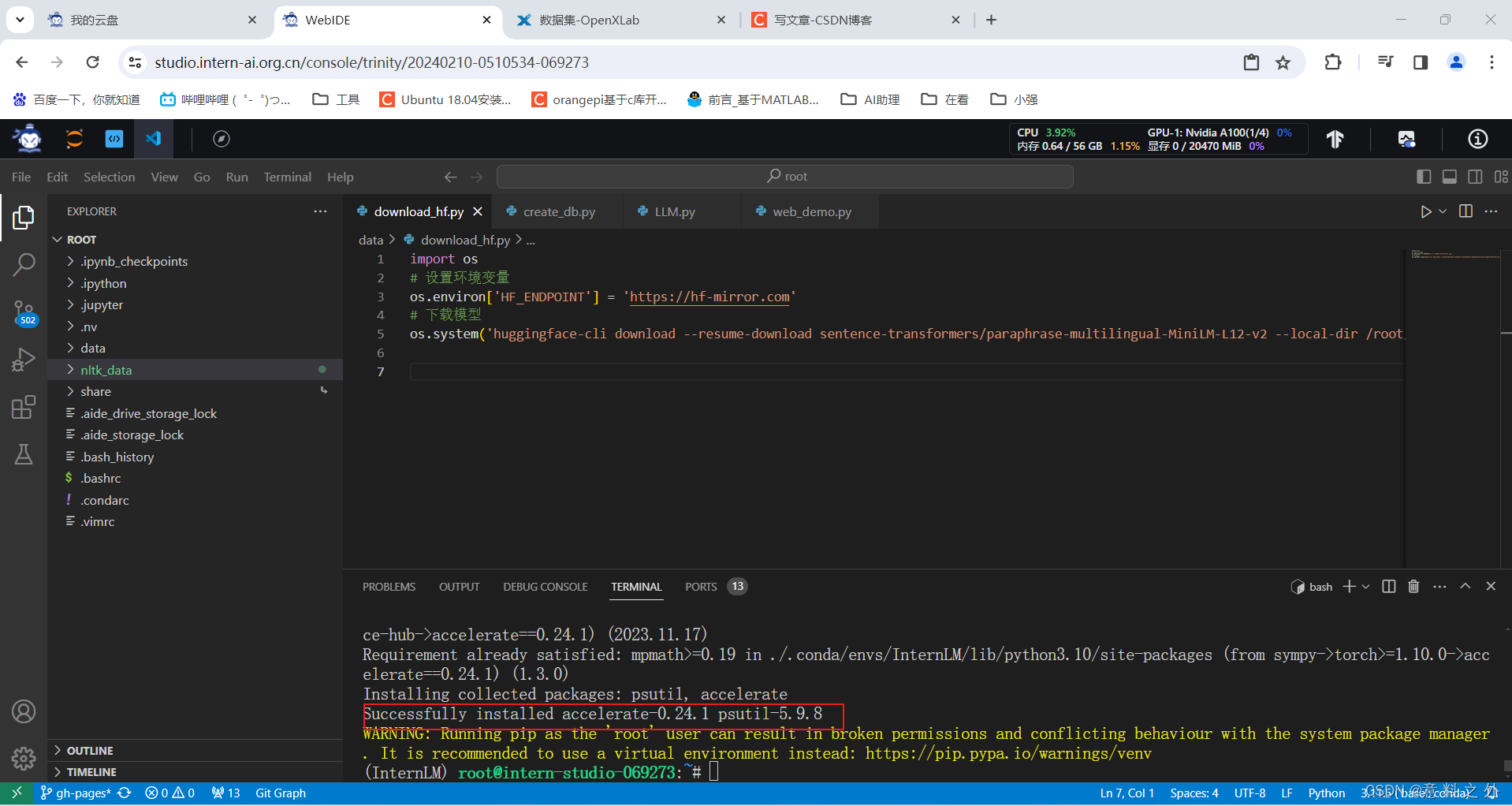Click Ln 7, Col 1 cursor position

click(1127, 793)
